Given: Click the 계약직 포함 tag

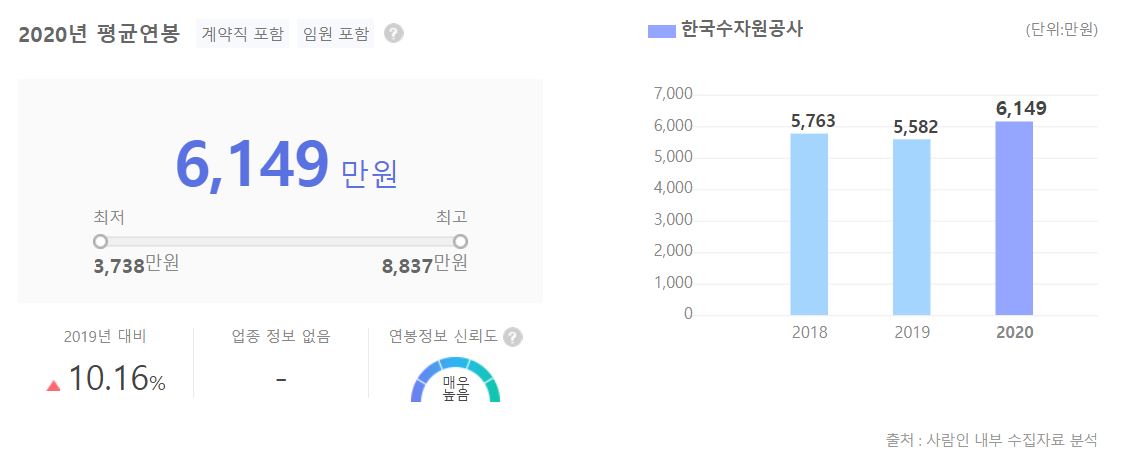Looking at the screenshot, I should [x=243, y=34].
